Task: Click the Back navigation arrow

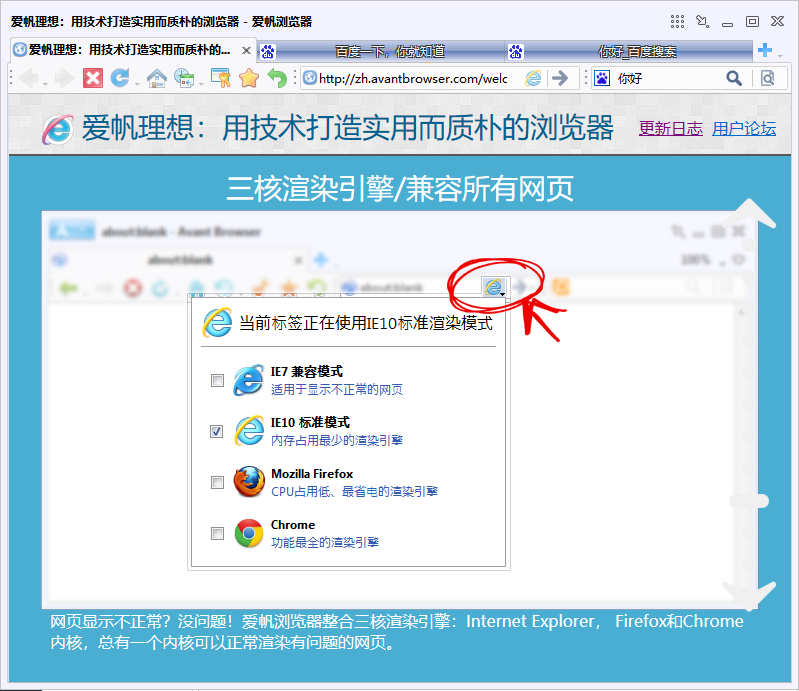Action: tap(28, 78)
